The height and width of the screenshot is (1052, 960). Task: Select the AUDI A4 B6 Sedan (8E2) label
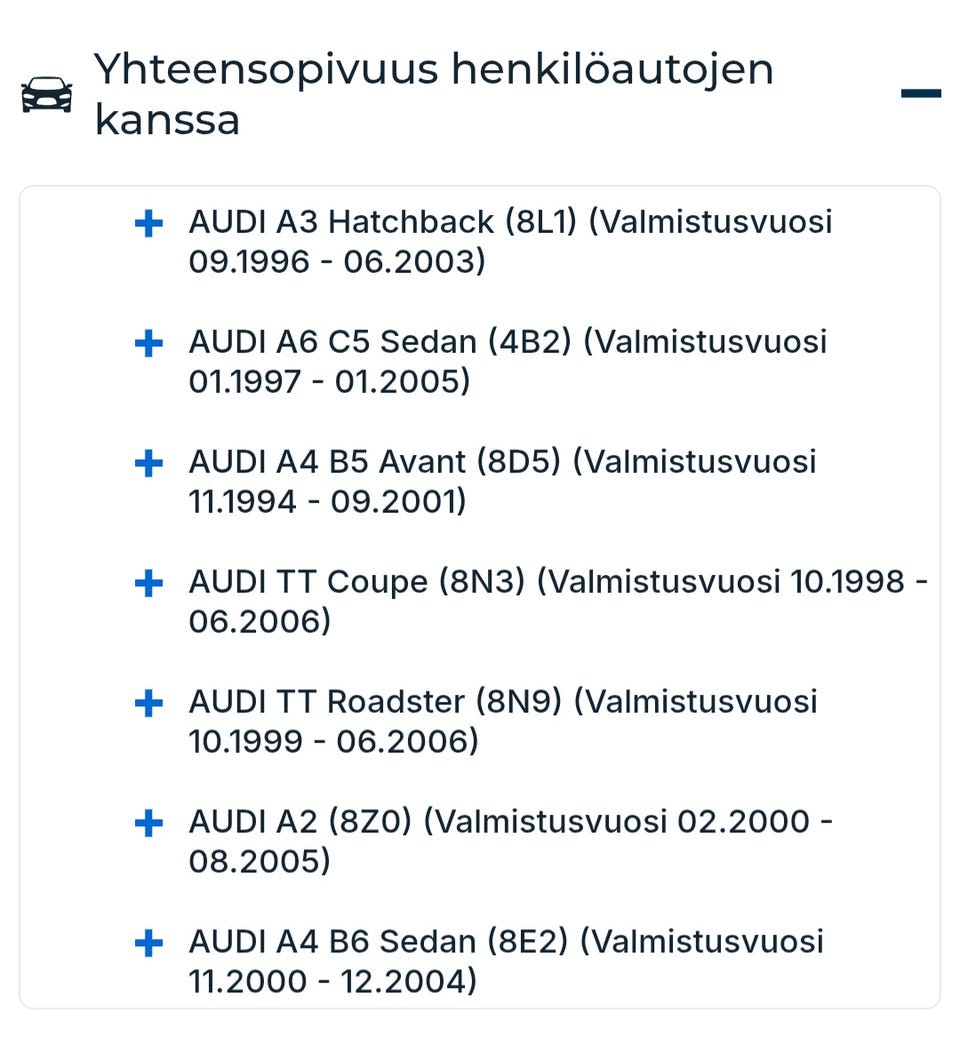[x=379, y=941]
